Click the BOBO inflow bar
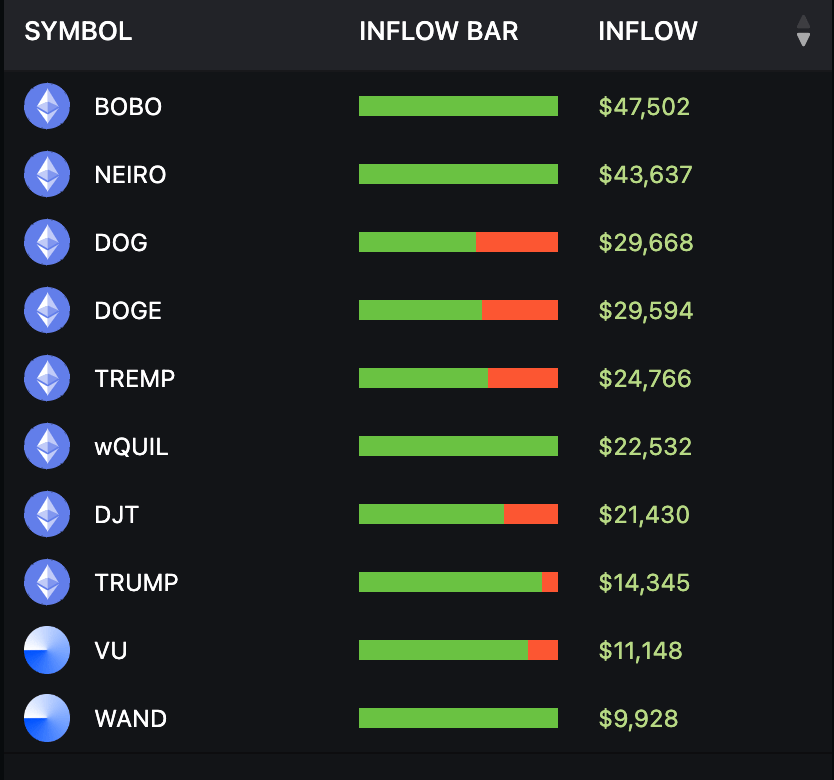 458,106
